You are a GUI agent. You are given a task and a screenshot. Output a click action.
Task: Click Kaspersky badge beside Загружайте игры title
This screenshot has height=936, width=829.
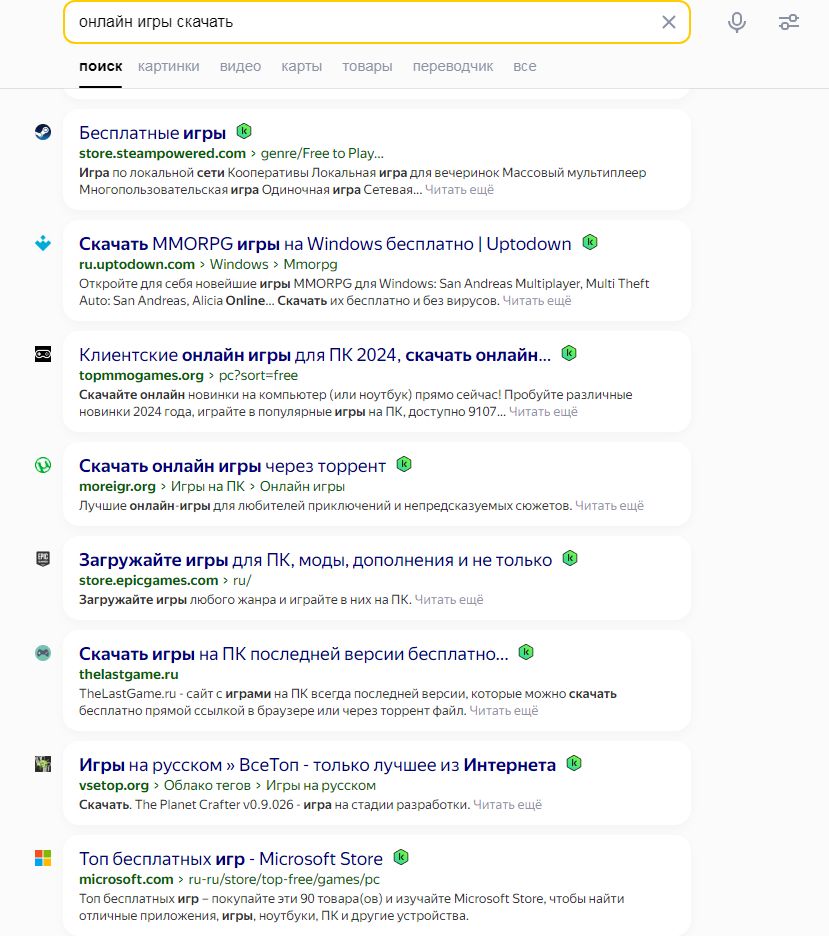(x=570, y=558)
